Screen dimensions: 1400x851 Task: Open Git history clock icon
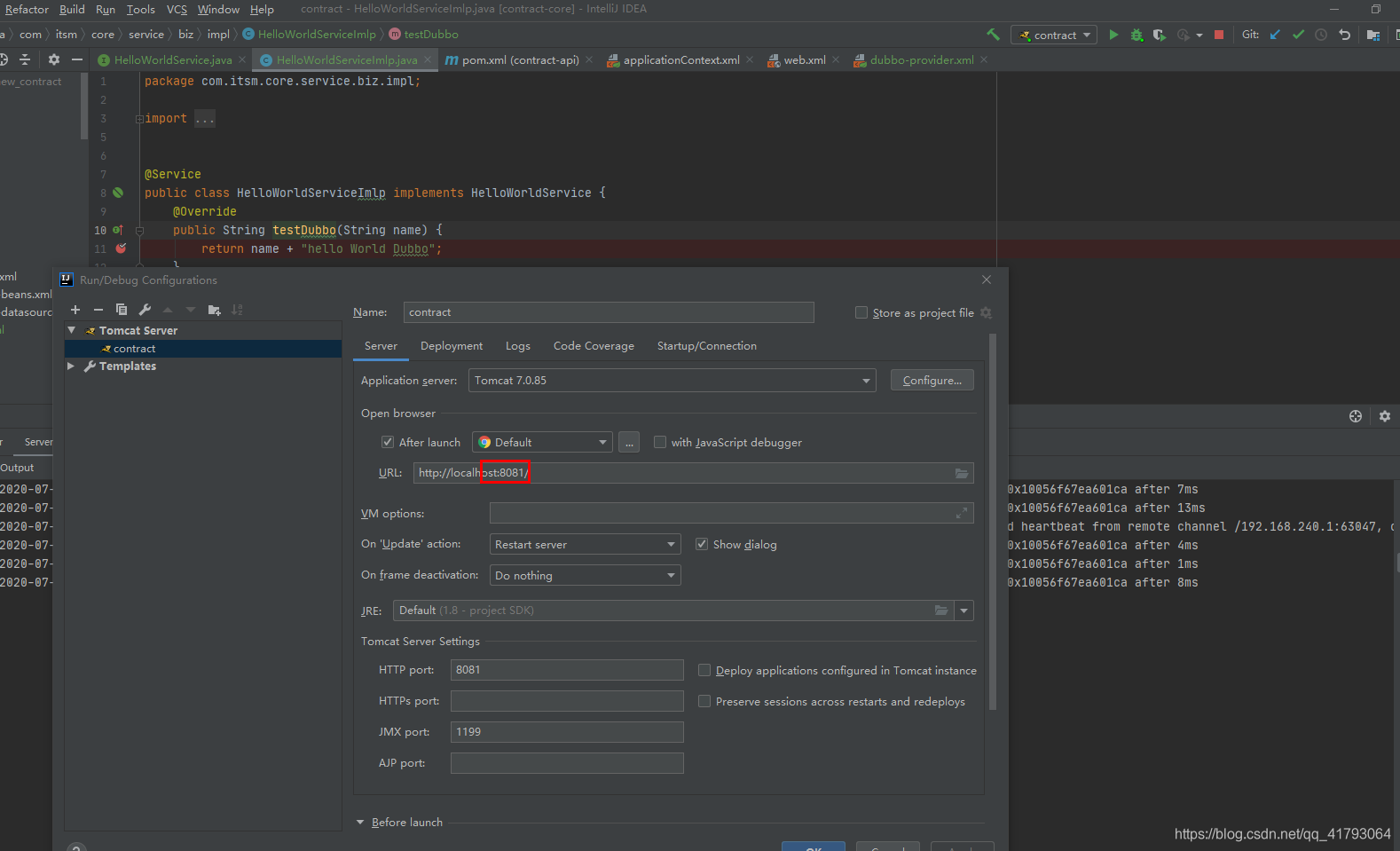(1321, 35)
